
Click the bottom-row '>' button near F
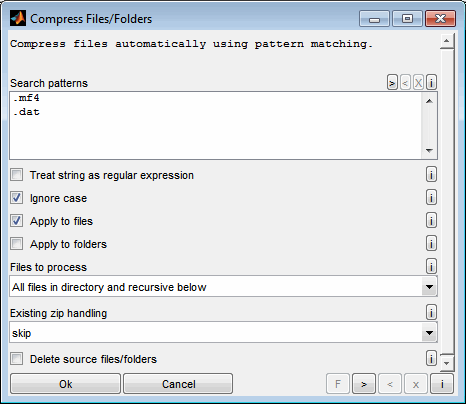pyautogui.click(x=364, y=384)
